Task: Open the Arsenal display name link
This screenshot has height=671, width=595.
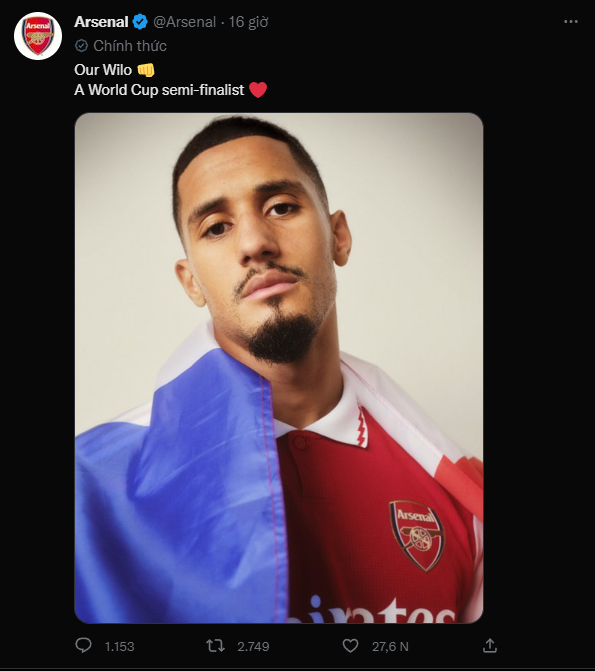Action: 101,21
